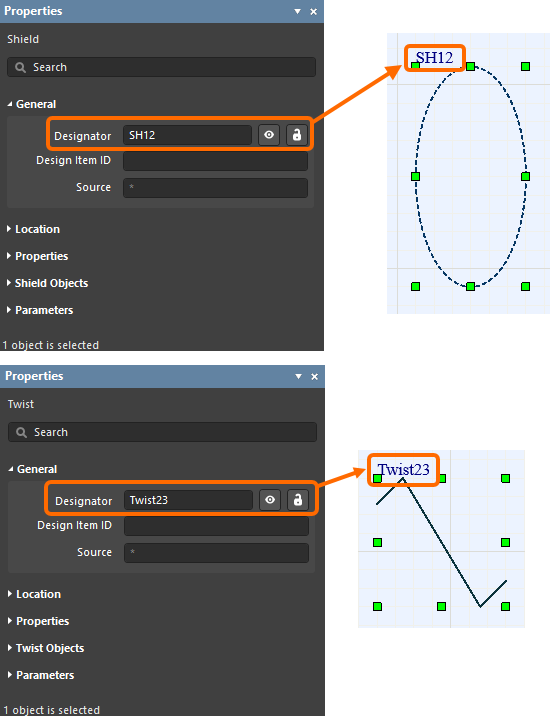558x716 pixels.
Task: Toggle Twist designator visibility eye icon
Action: coord(270,500)
